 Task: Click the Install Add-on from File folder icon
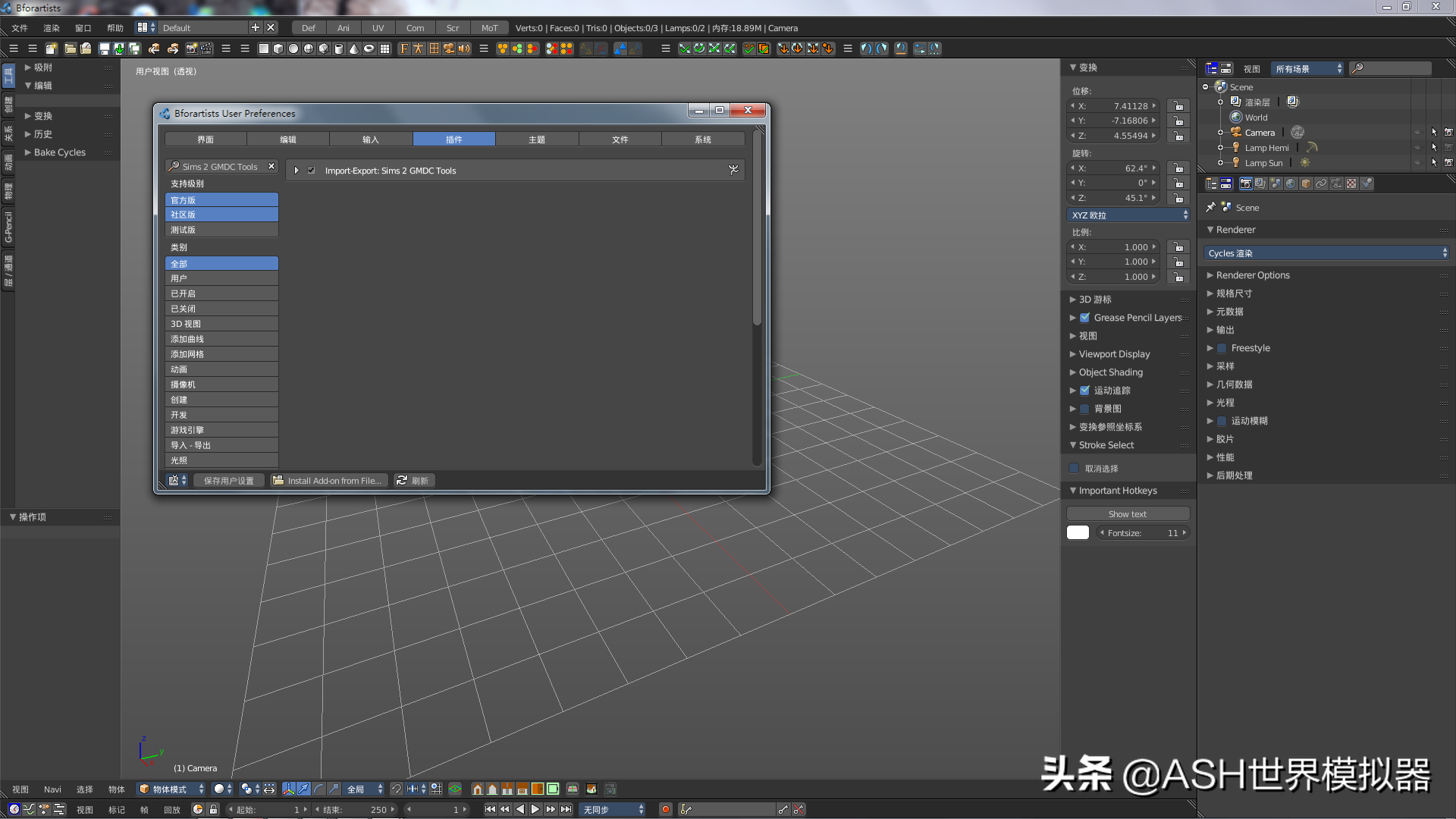pyautogui.click(x=278, y=480)
